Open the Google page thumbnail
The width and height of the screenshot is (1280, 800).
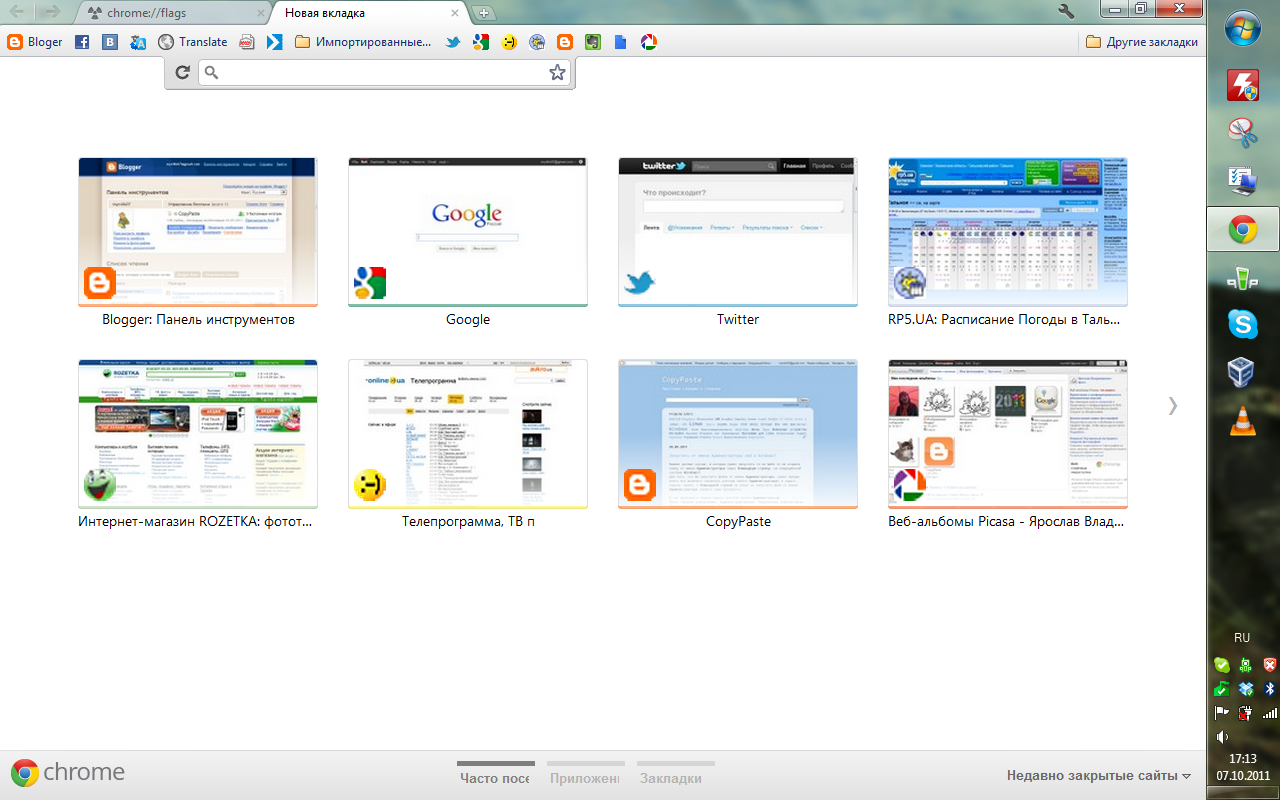pyautogui.click(x=468, y=232)
